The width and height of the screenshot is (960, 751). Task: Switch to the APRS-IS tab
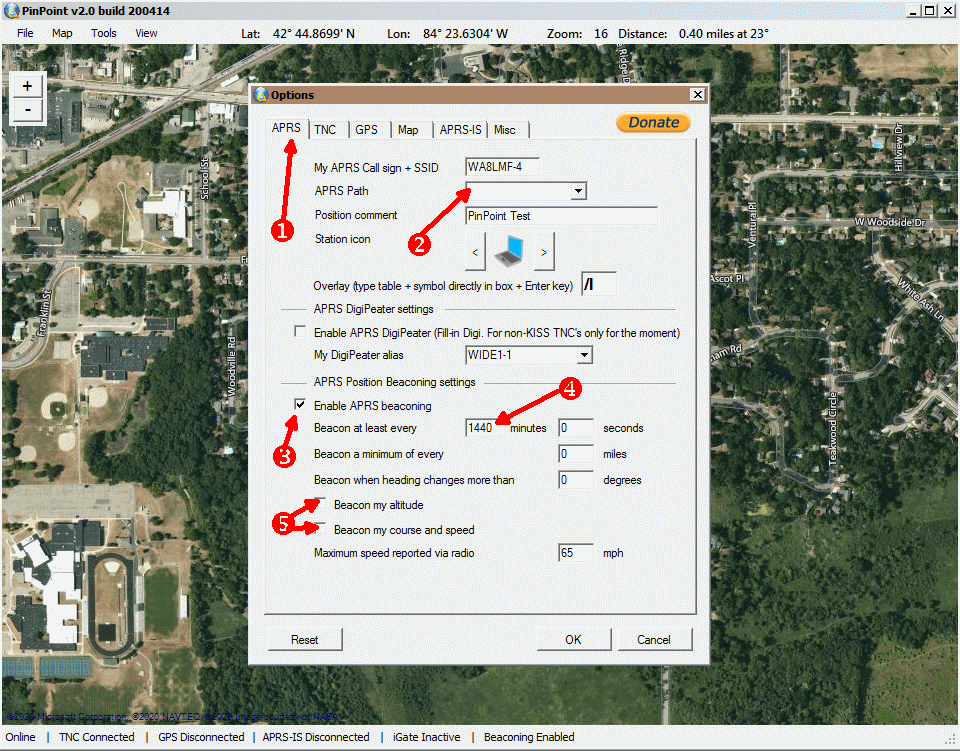click(x=460, y=130)
